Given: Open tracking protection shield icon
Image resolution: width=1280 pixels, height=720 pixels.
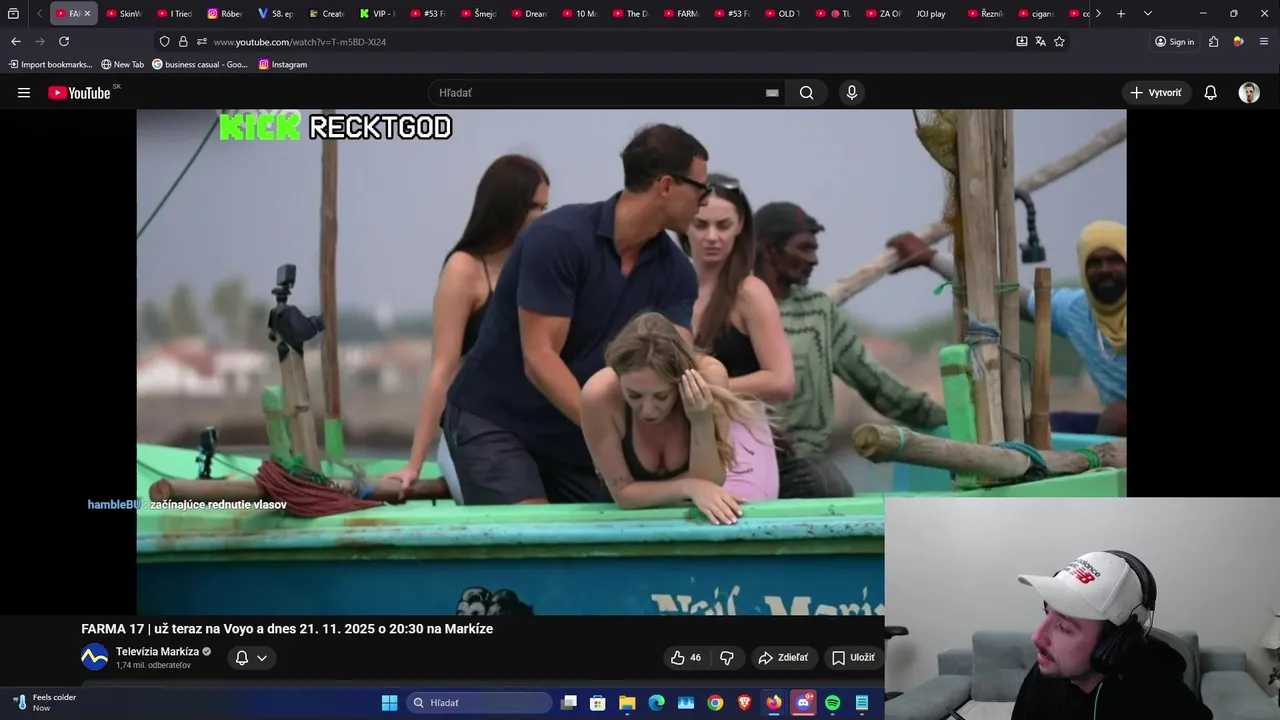Looking at the screenshot, I should (164, 41).
